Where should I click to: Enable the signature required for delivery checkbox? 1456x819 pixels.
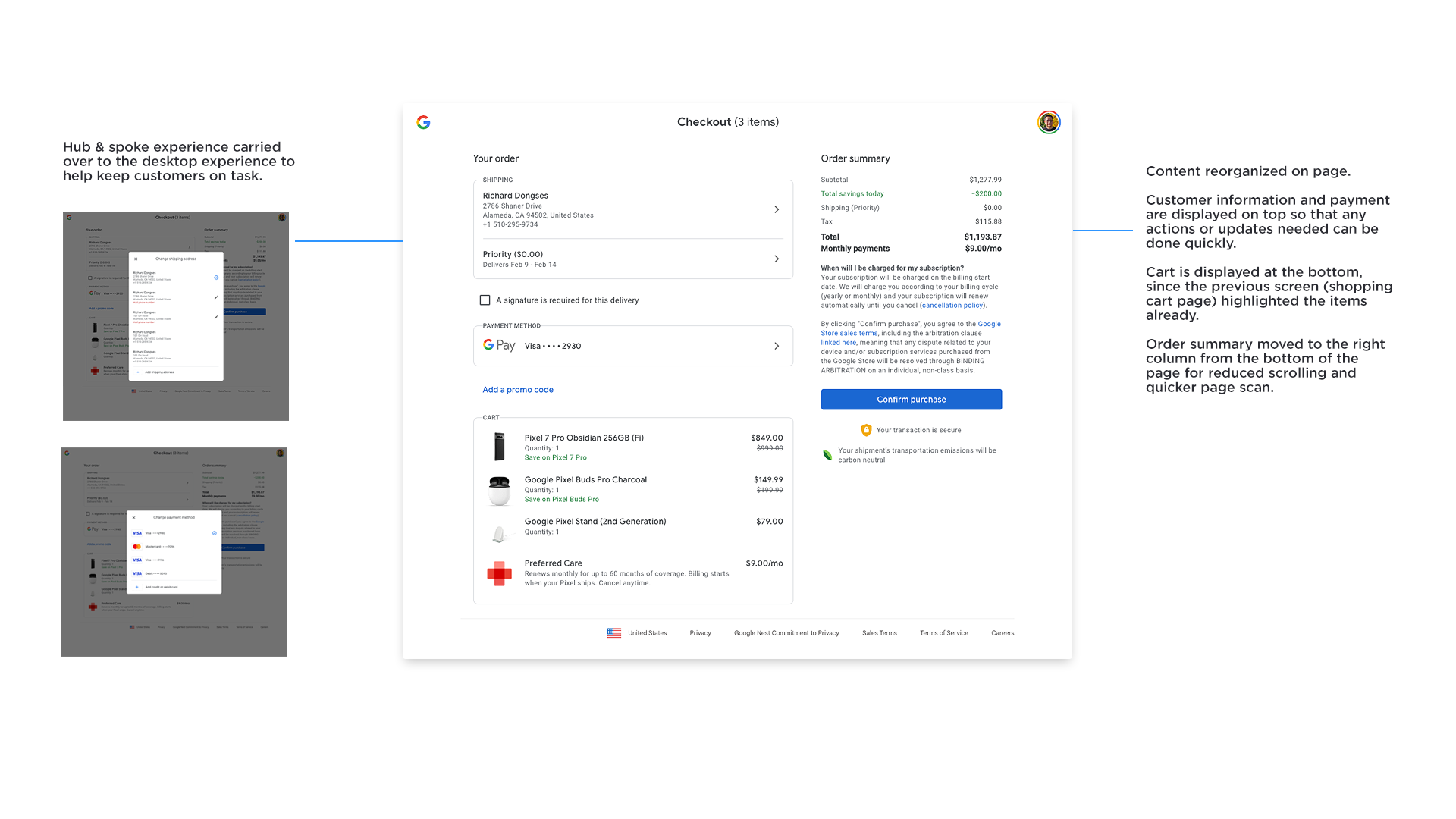click(485, 300)
